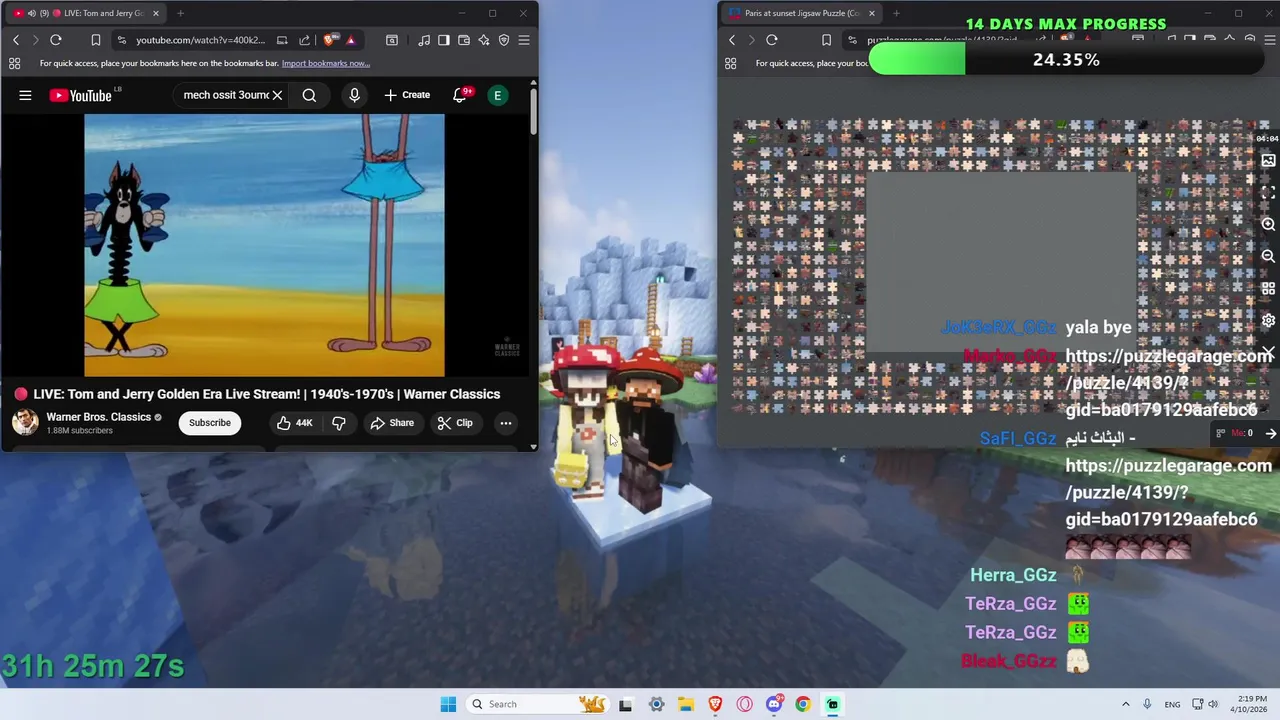Viewport: 1280px width, 720px height.
Task: Open Brave Shields on the YouTube tab
Action: pyautogui.click(x=329, y=40)
